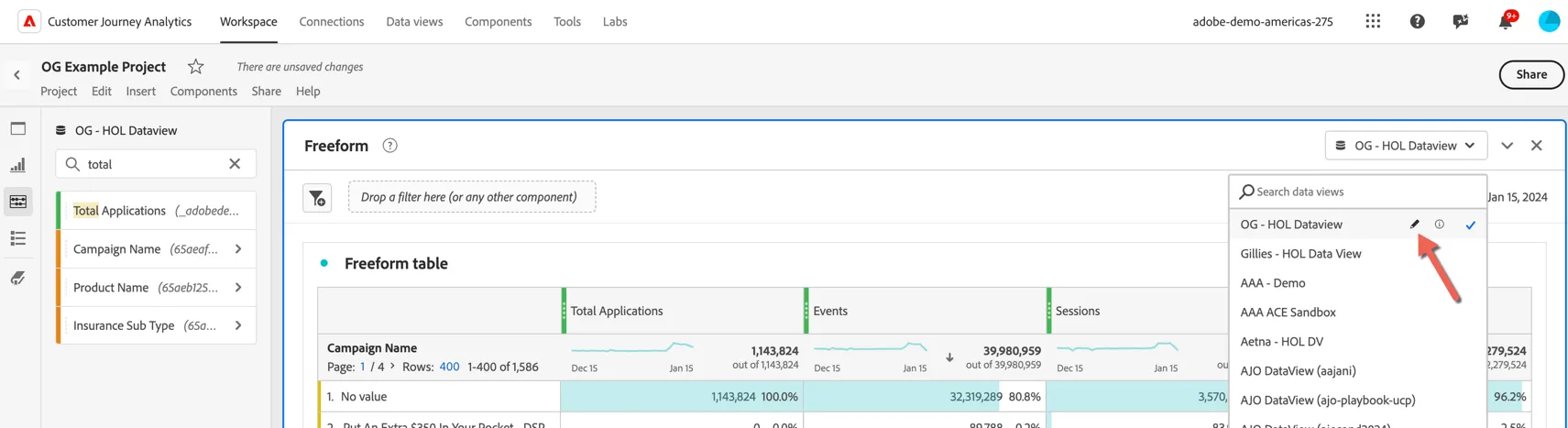Select Gillies - HOL Data View
This screenshot has height=428, width=1568.
point(1357,254)
